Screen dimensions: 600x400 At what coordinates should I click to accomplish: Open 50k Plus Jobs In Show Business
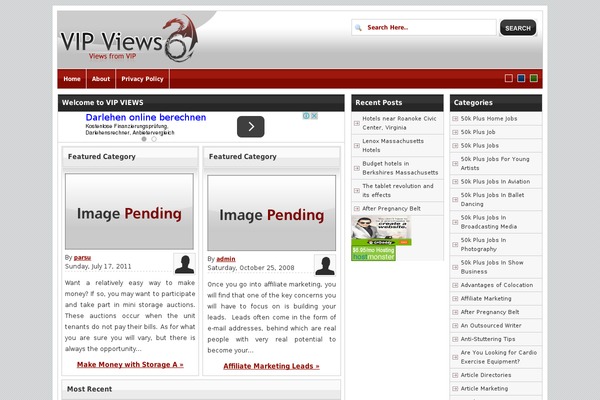coord(492,267)
